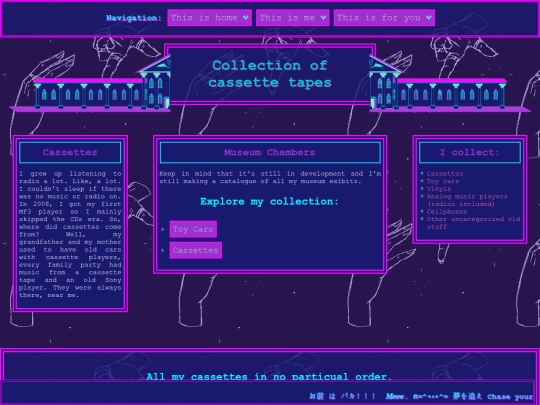Click the 'Vinyls' entry in I collect list

point(439,189)
